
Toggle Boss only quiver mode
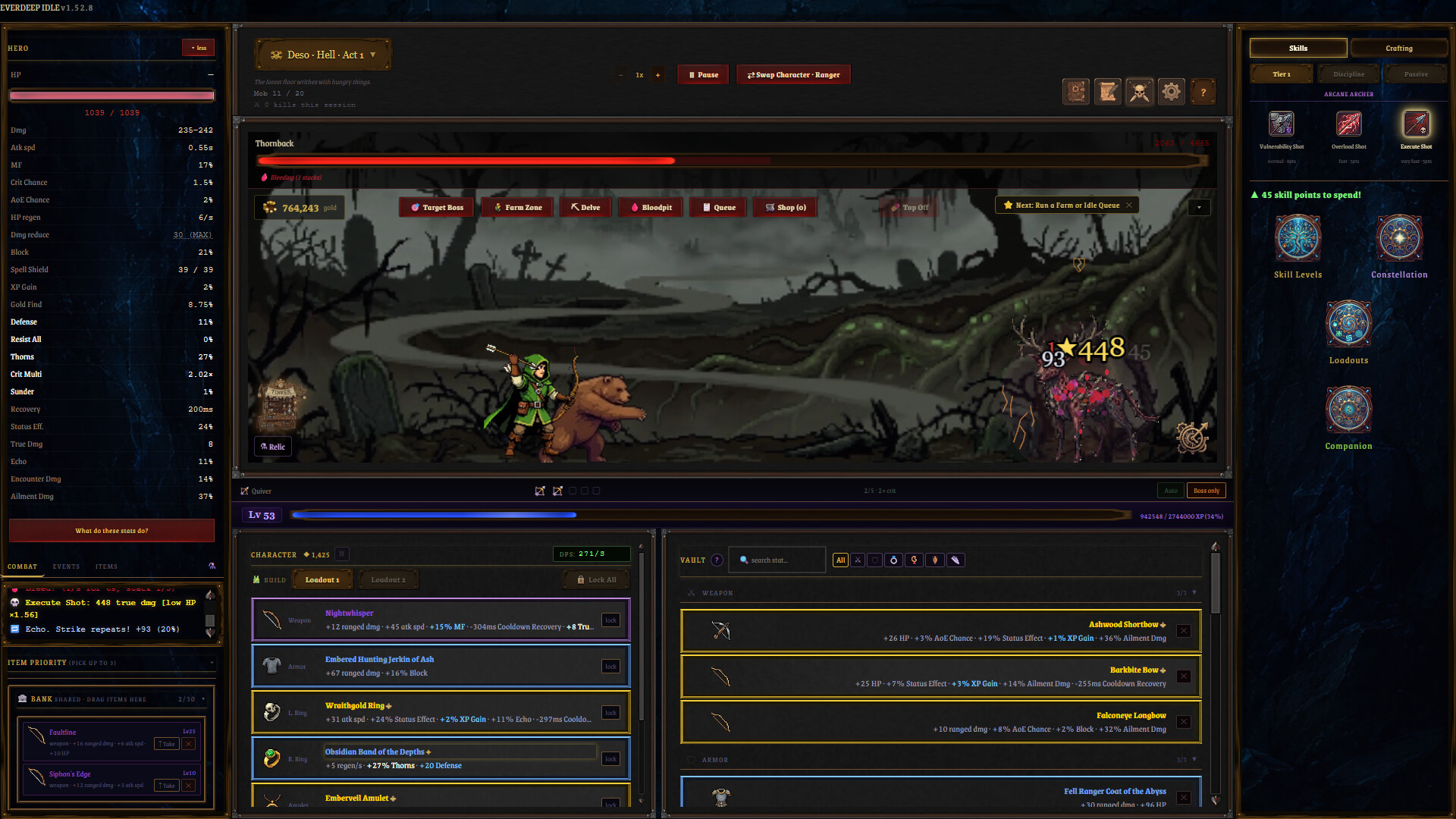click(1206, 491)
